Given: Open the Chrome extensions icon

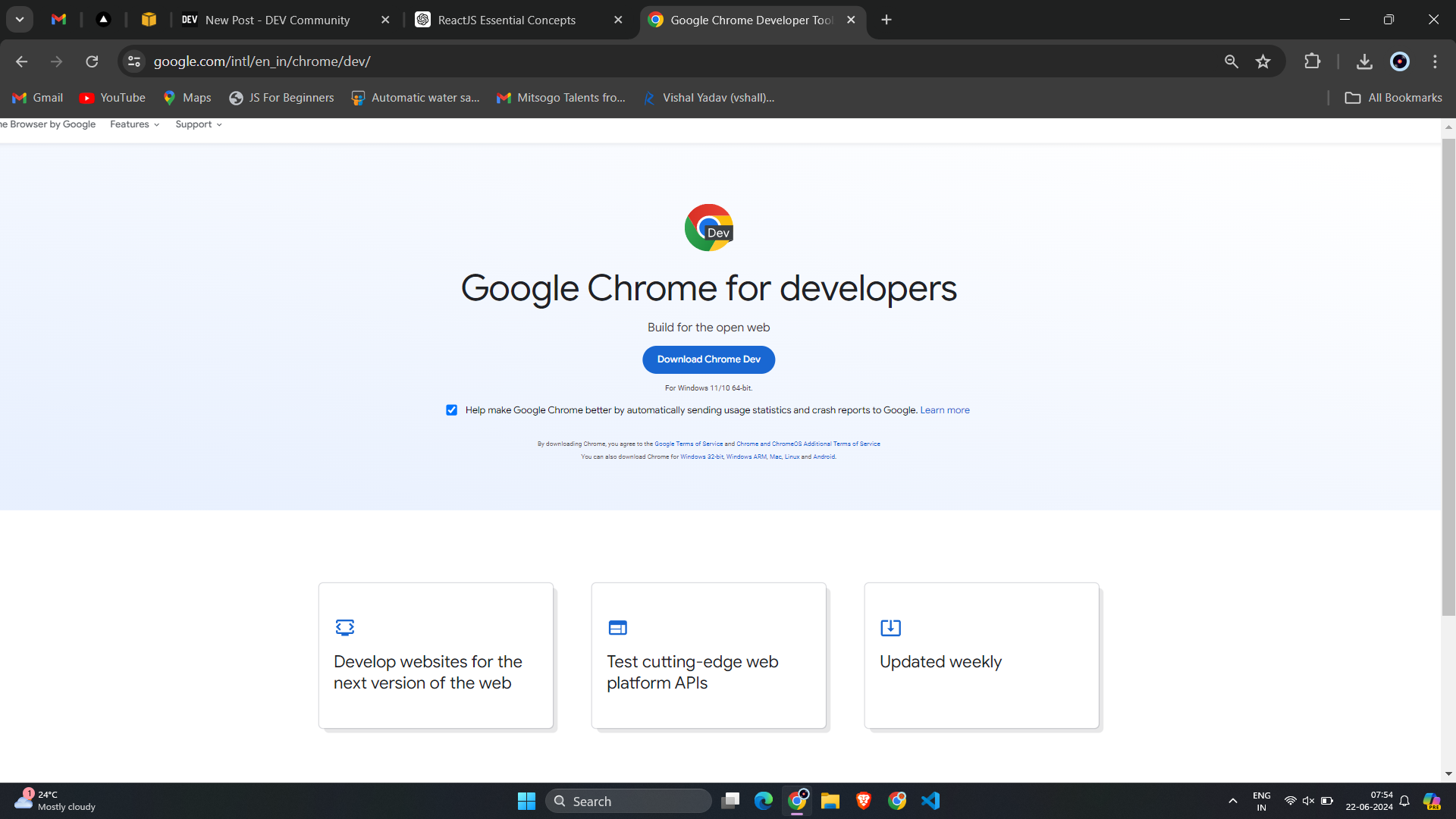Looking at the screenshot, I should [1313, 61].
